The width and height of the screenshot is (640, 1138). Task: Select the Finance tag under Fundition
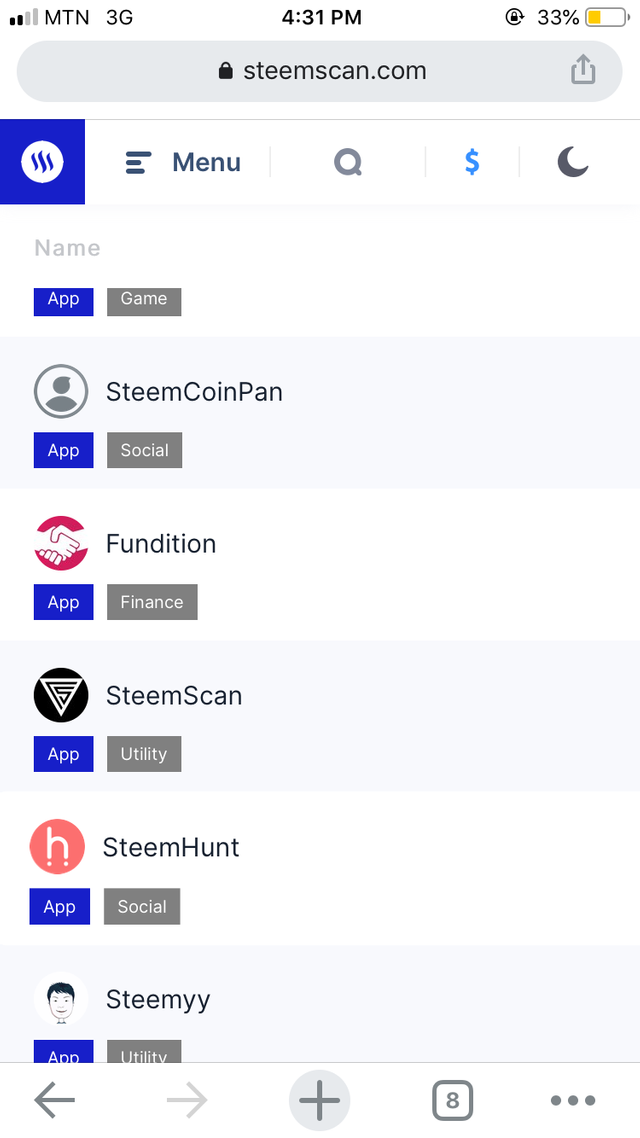[152, 602]
